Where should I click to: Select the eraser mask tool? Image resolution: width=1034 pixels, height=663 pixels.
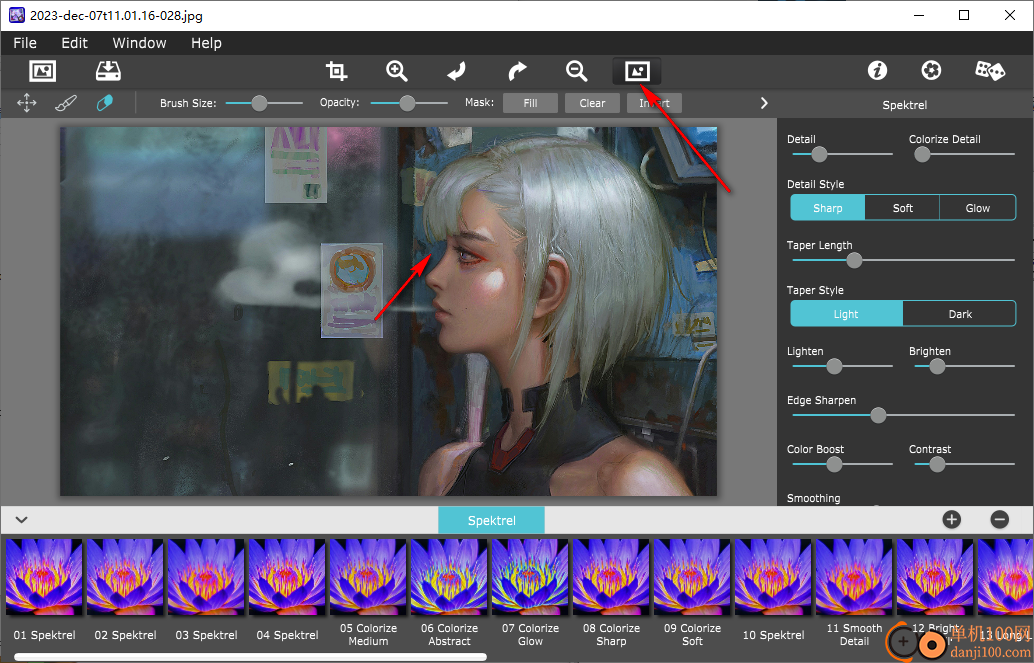point(105,103)
